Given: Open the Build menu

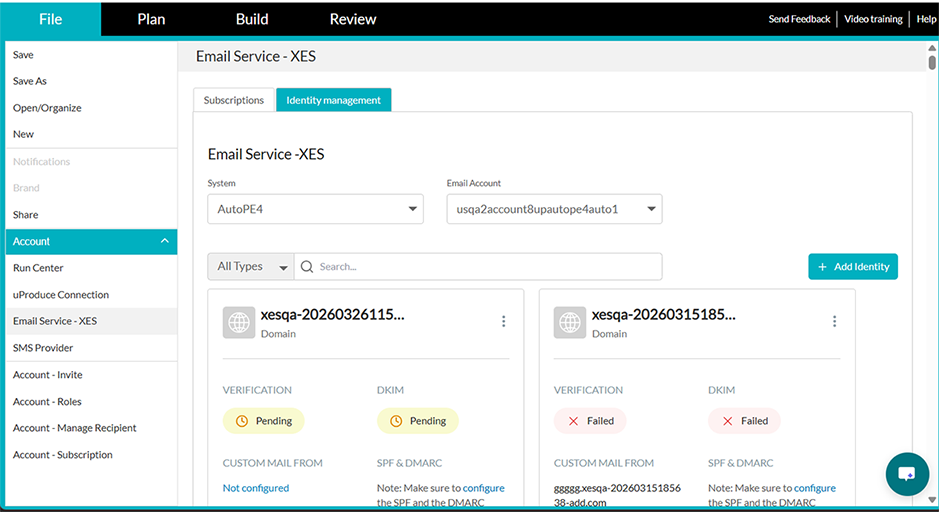Looking at the screenshot, I should click(252, 19).
